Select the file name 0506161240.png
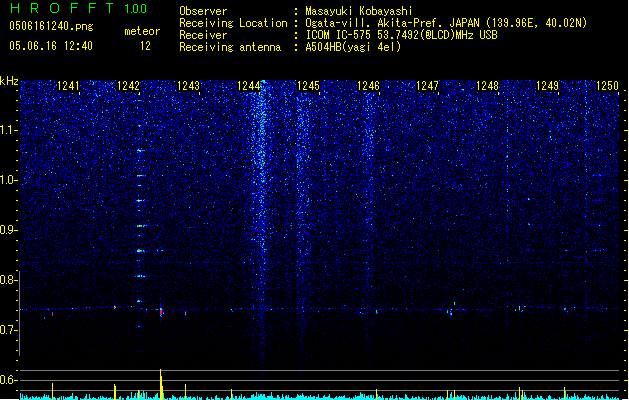629x400 pixels. point(51,26)
